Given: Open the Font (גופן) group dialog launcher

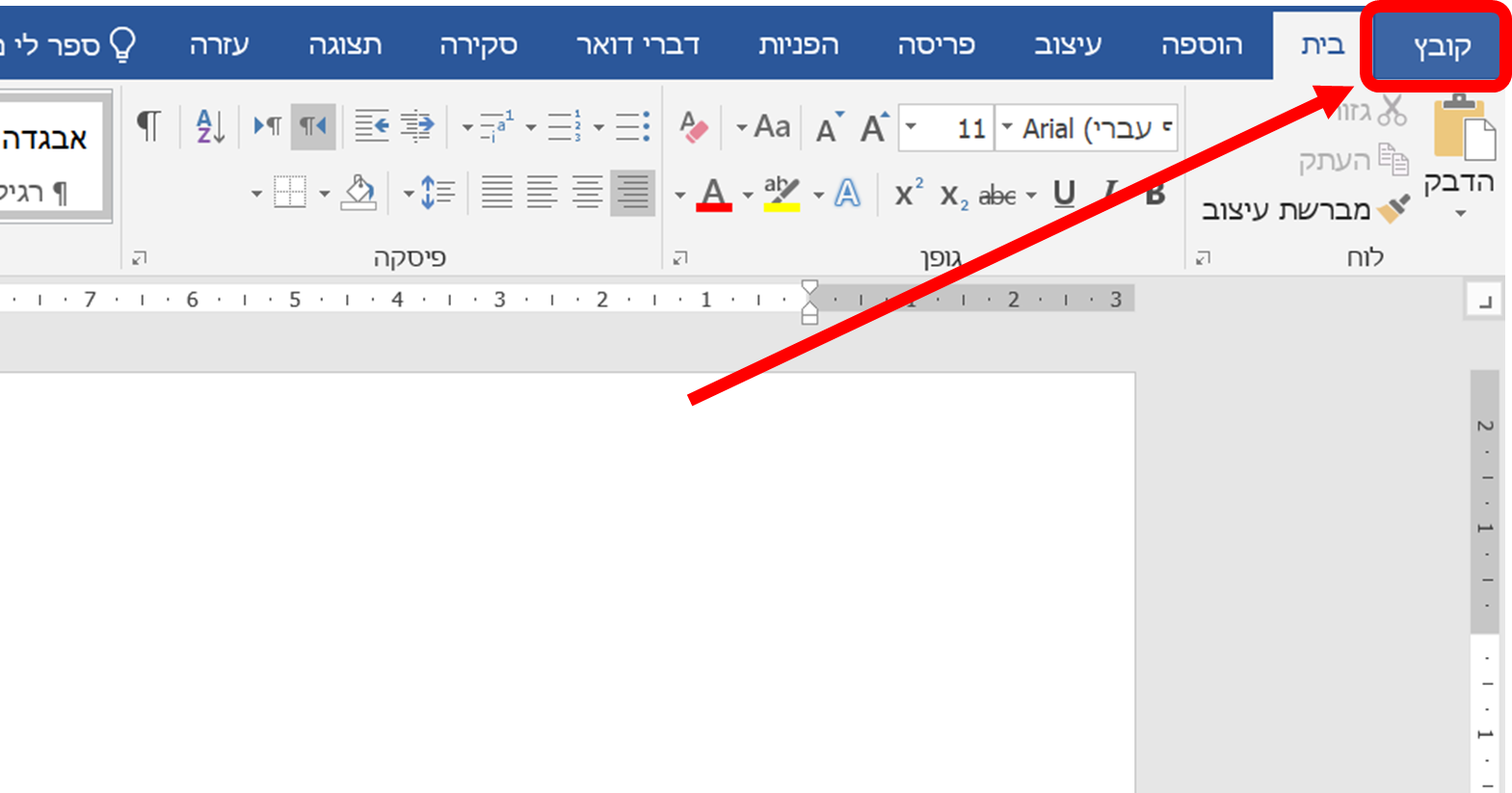Looking at the screenshot, I should pos(680,258).
